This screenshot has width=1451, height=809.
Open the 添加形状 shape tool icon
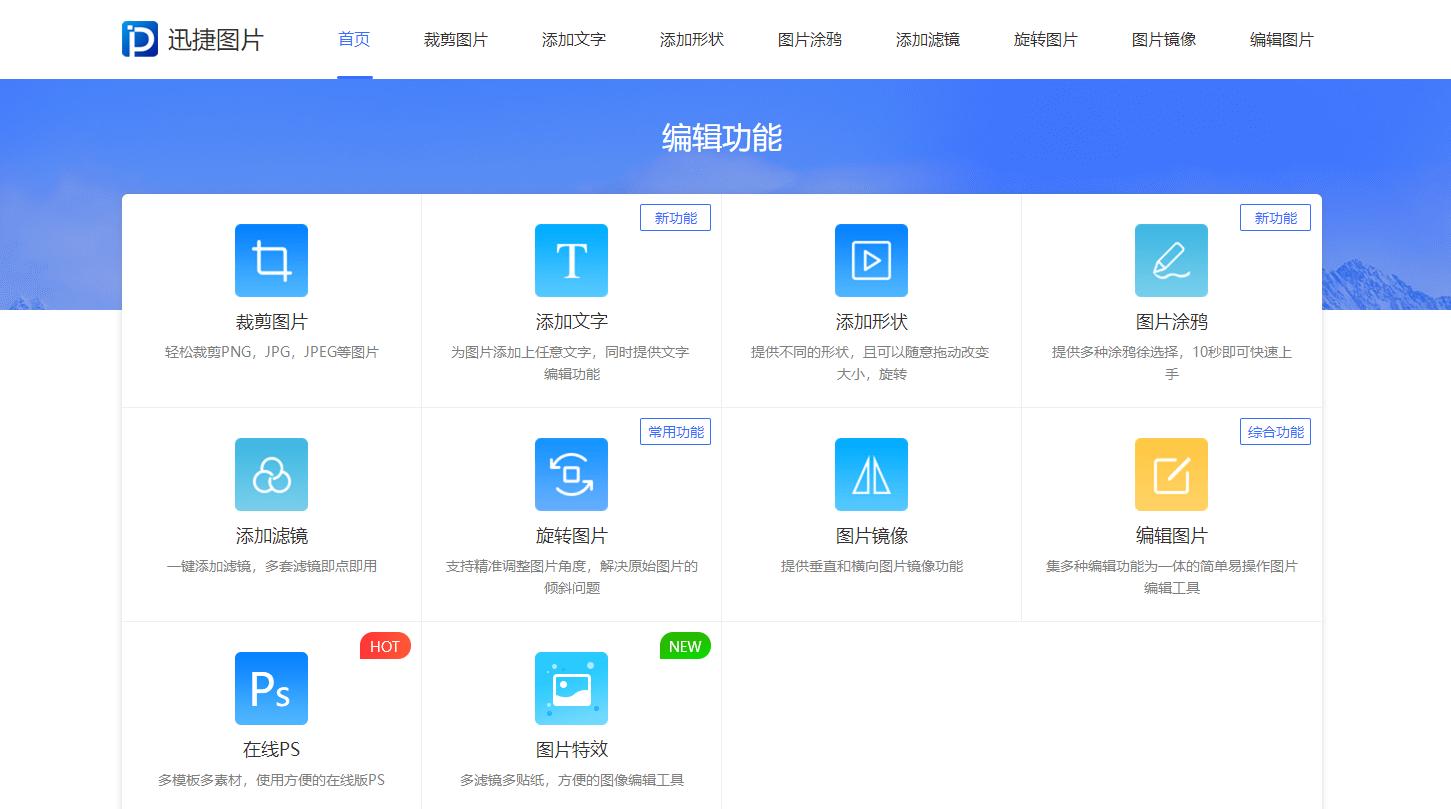tap(871, 260)
